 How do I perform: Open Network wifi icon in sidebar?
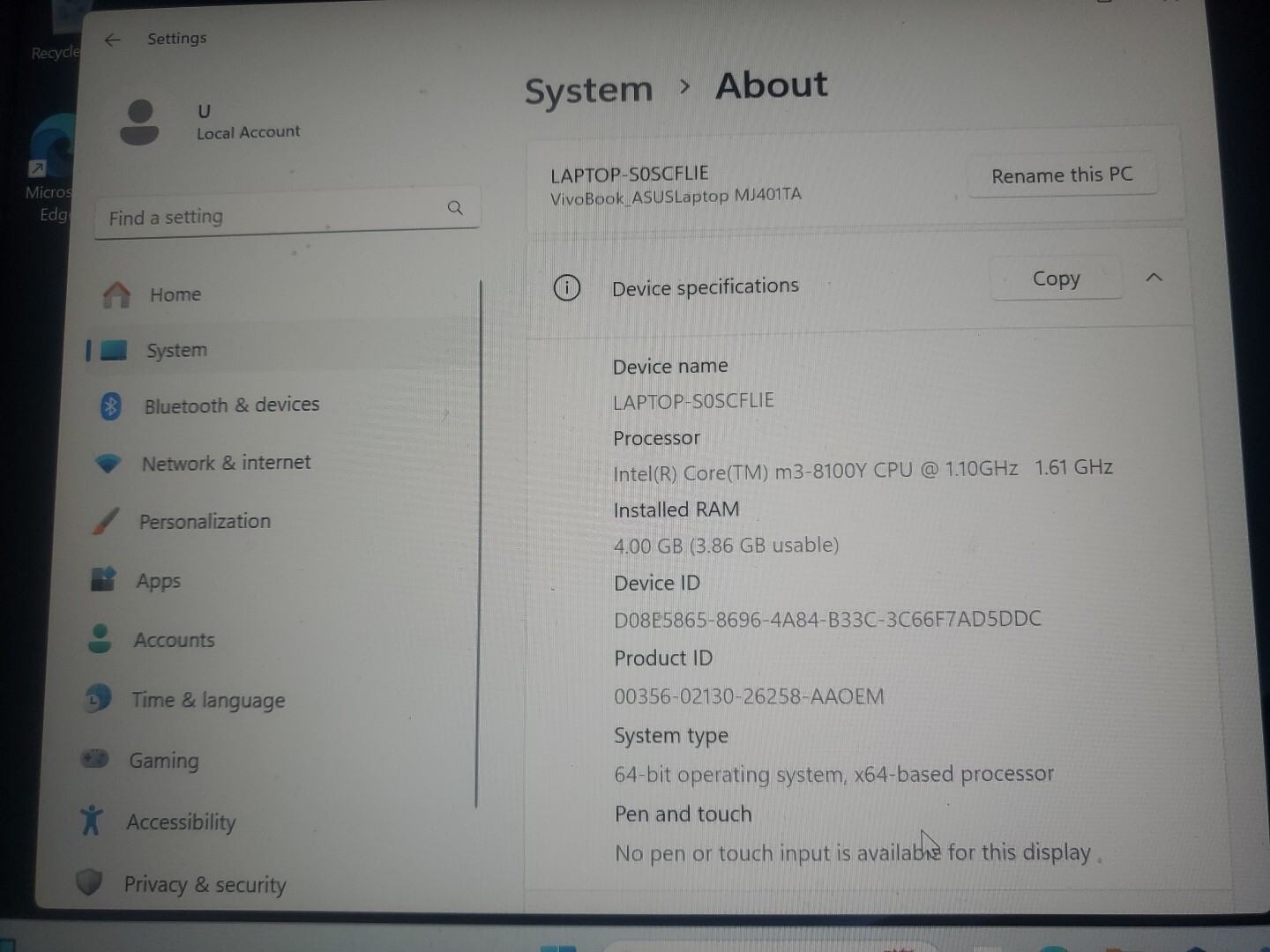click(x=108, y=464)
